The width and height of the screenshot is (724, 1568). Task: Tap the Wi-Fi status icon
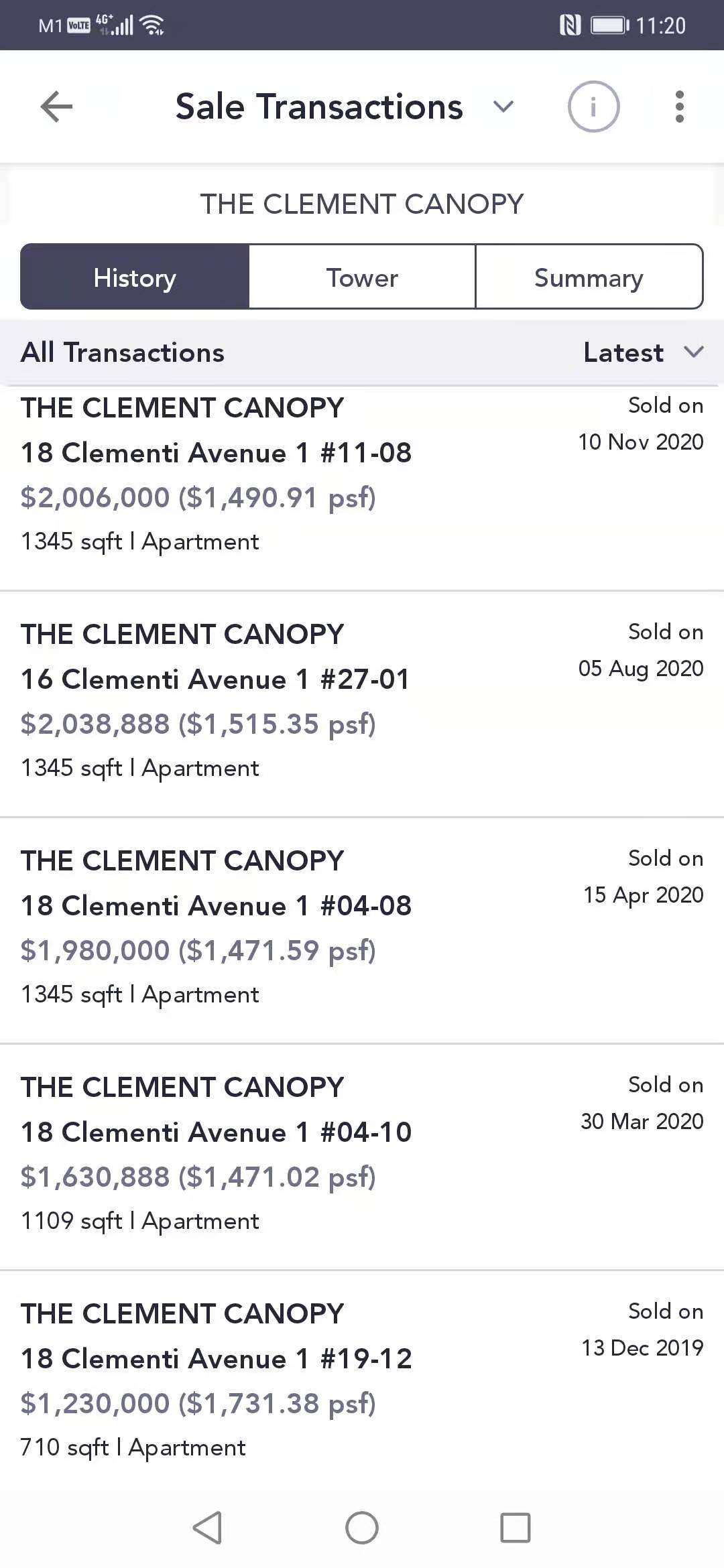click(154, 25)
